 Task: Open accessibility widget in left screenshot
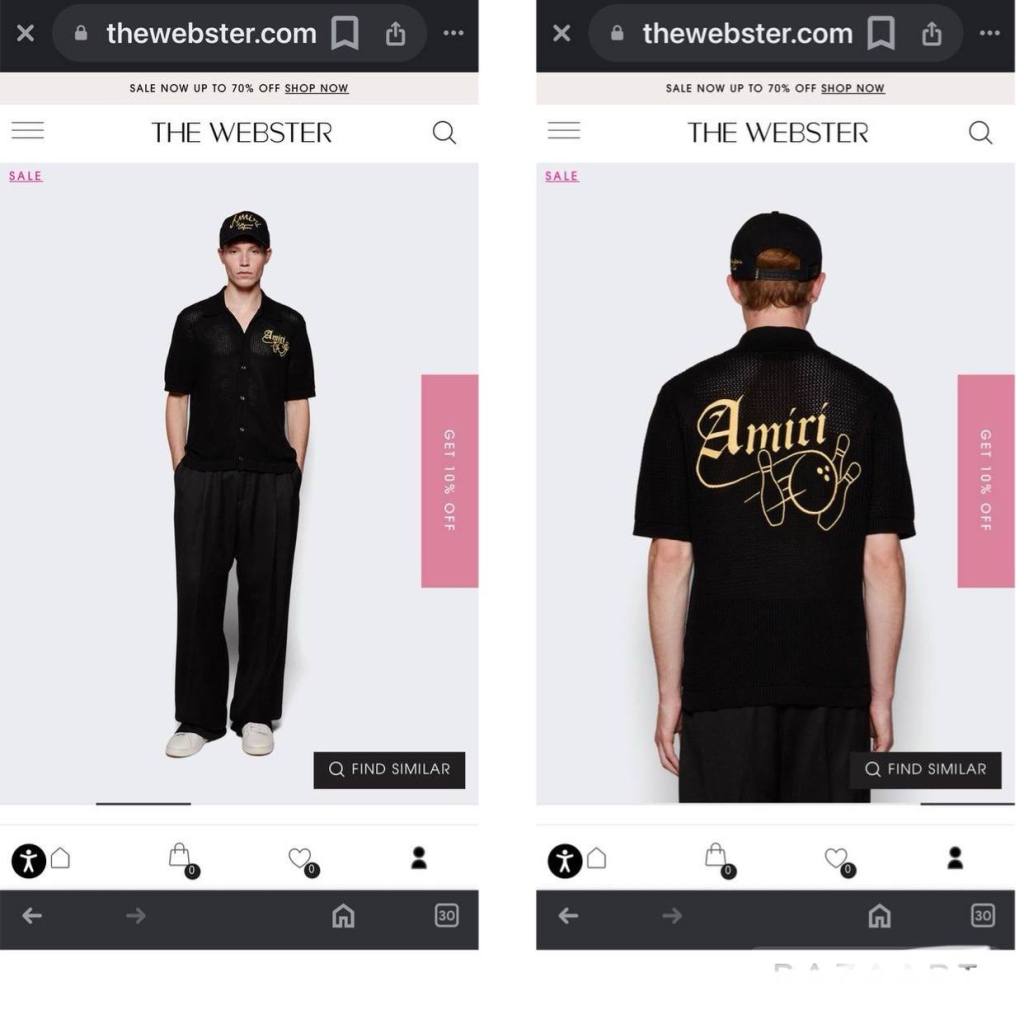point(29,861)
